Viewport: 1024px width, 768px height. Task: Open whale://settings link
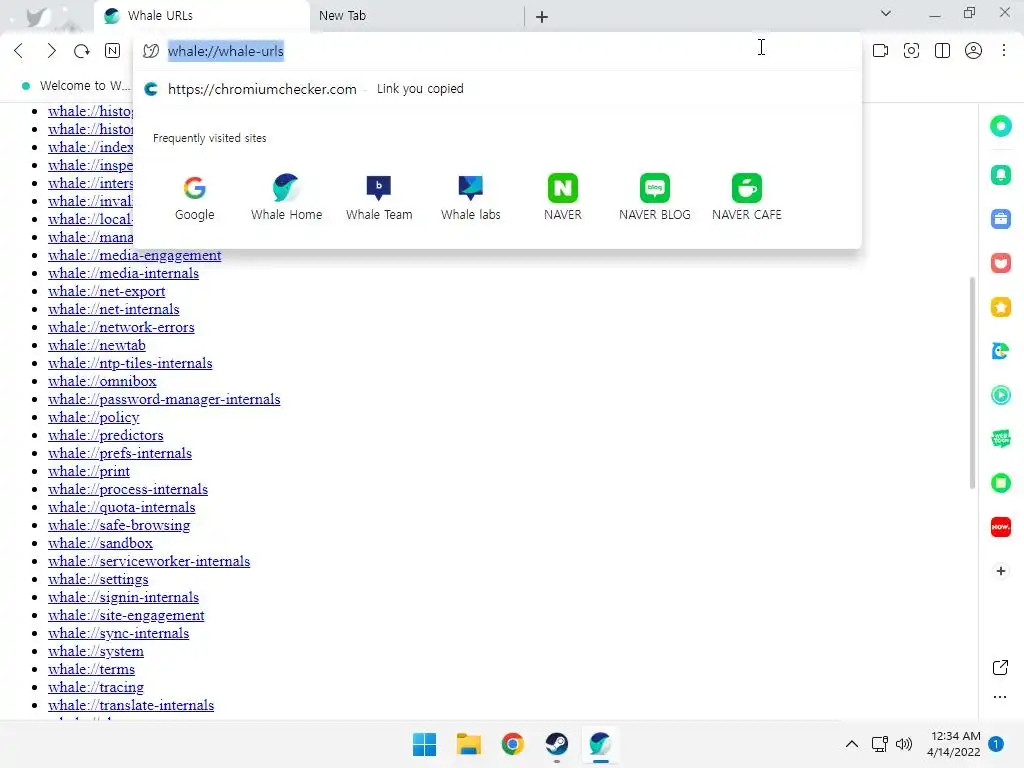tap(98, 579)
